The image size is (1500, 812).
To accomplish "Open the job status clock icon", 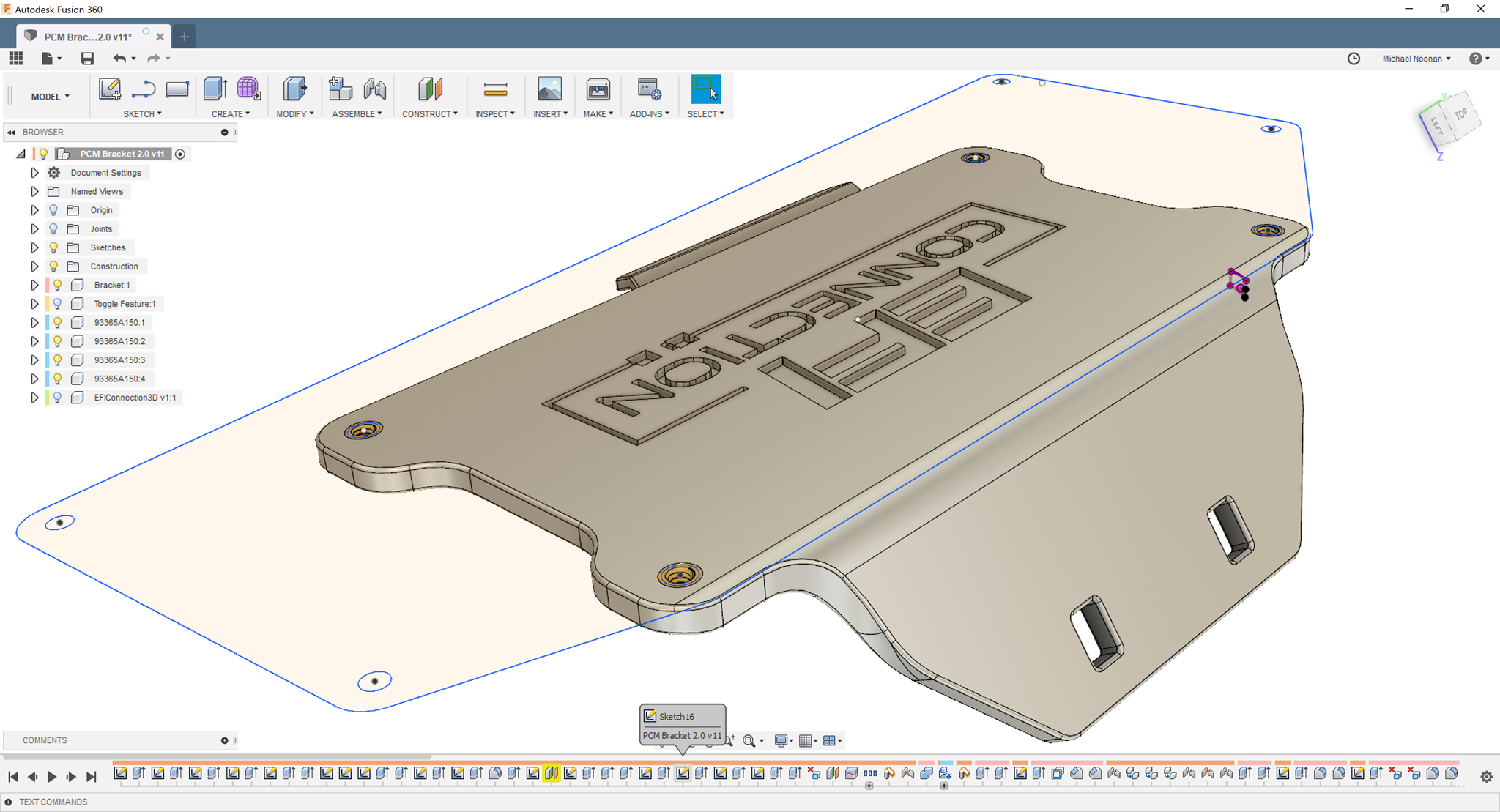I will 1354,59.
